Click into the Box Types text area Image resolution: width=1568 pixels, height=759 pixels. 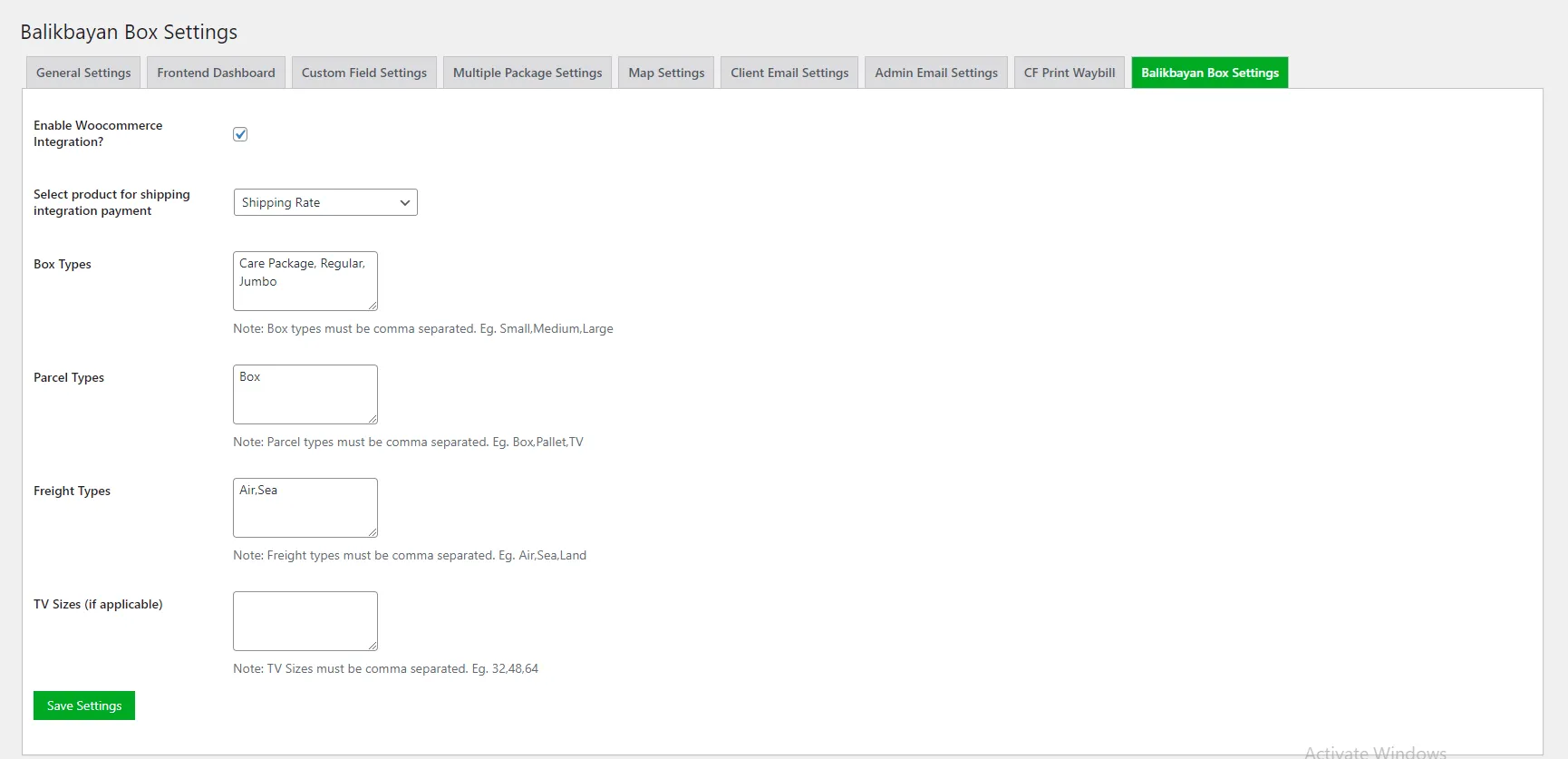pos(305,281)
